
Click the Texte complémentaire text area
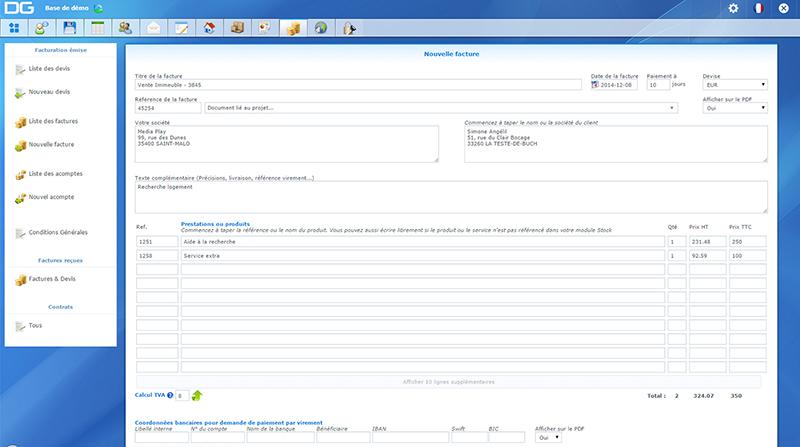click(x=451, y=196)
